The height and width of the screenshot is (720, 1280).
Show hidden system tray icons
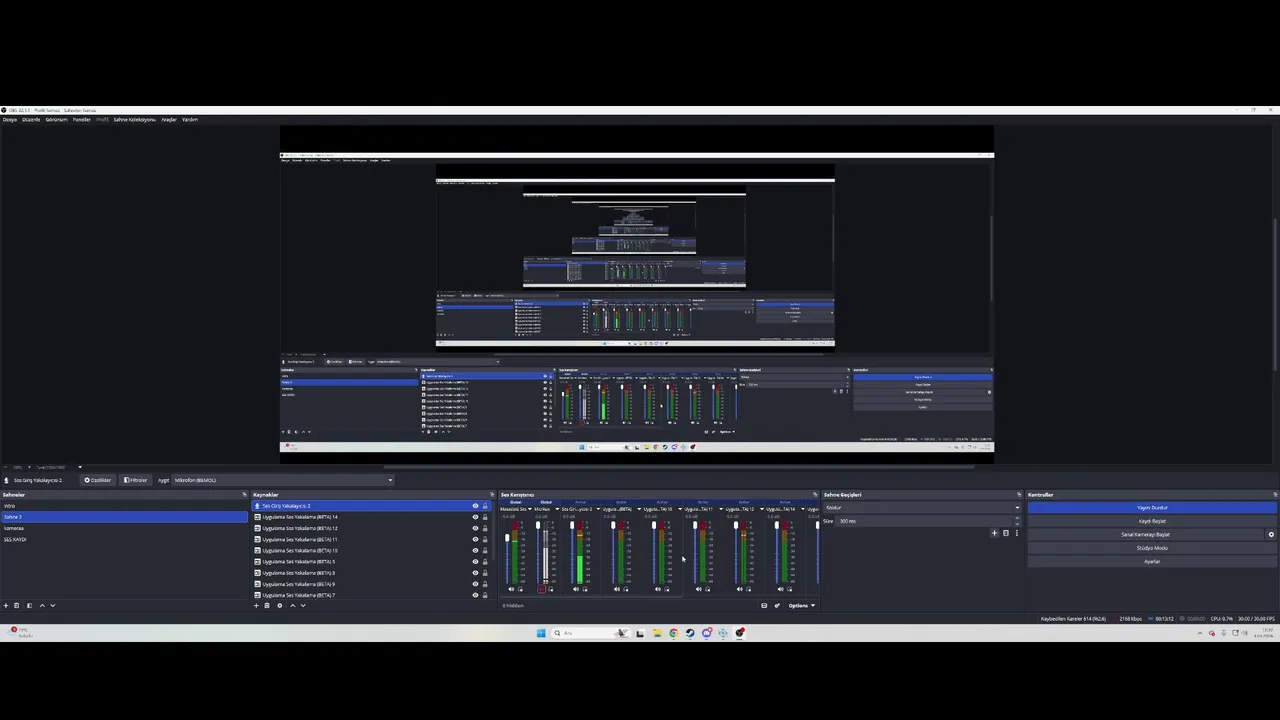pyautogui.click(x=1200, y=632)
